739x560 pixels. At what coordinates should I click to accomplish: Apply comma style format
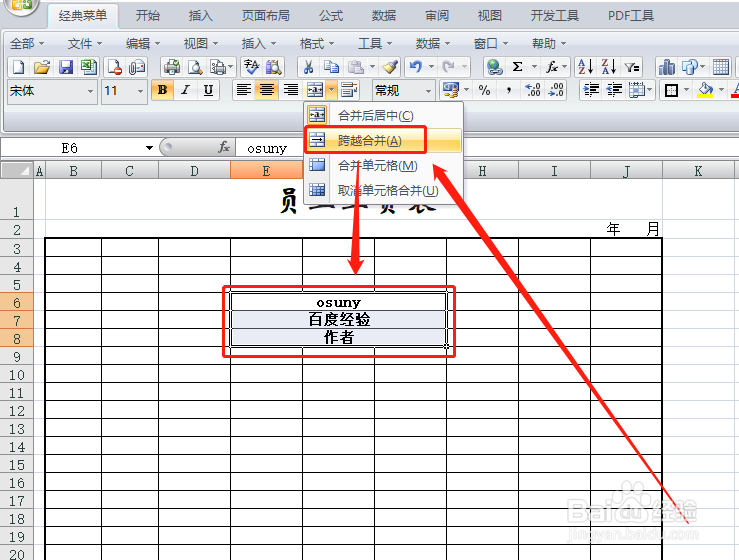tap(508, 90)
